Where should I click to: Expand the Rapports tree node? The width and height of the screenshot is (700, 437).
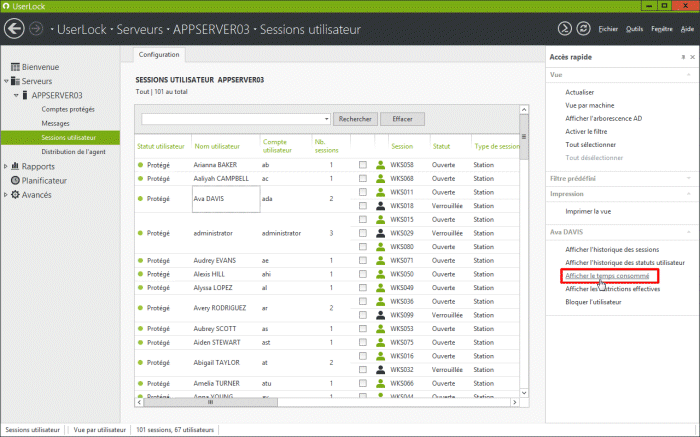click(6, 166)
